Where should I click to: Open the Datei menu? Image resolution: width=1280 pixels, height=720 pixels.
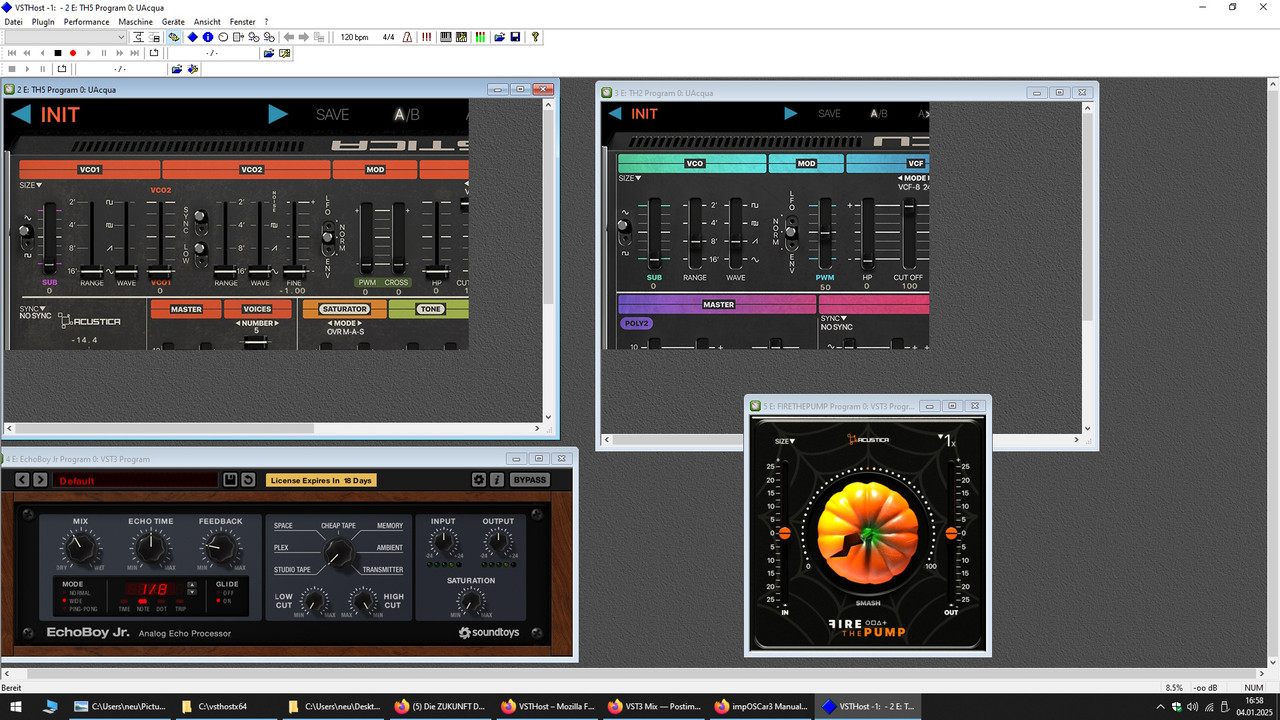(x=13, y=21)
